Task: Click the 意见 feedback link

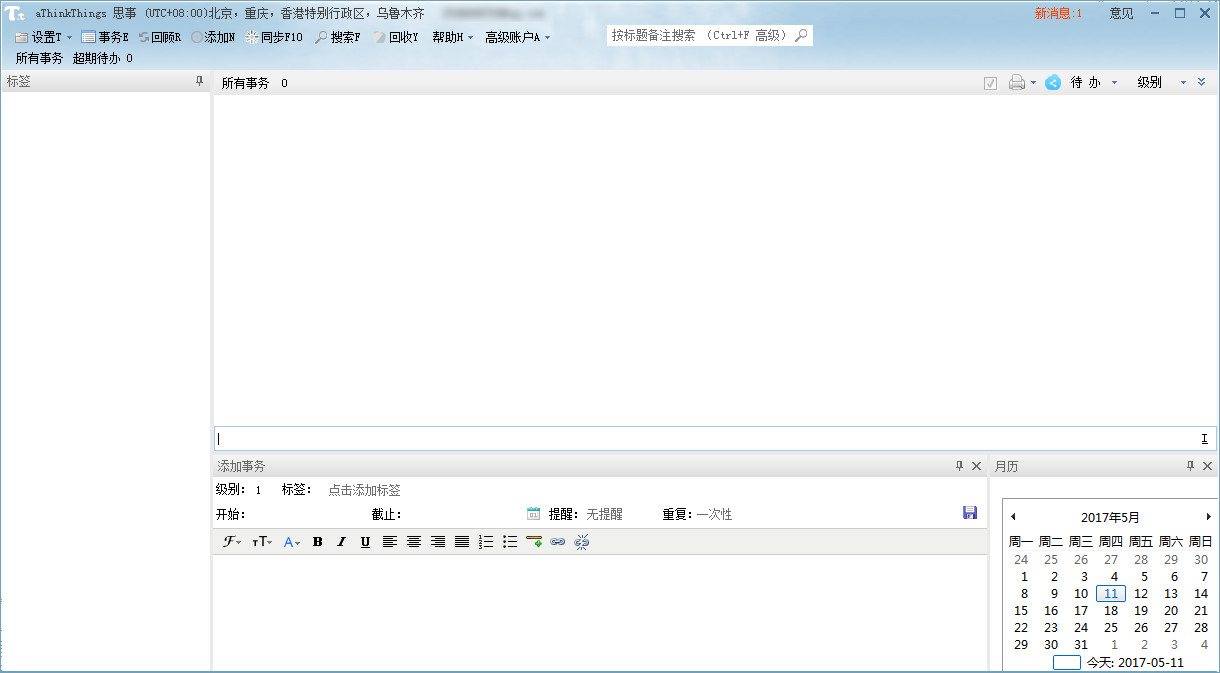Action: 1121,14
